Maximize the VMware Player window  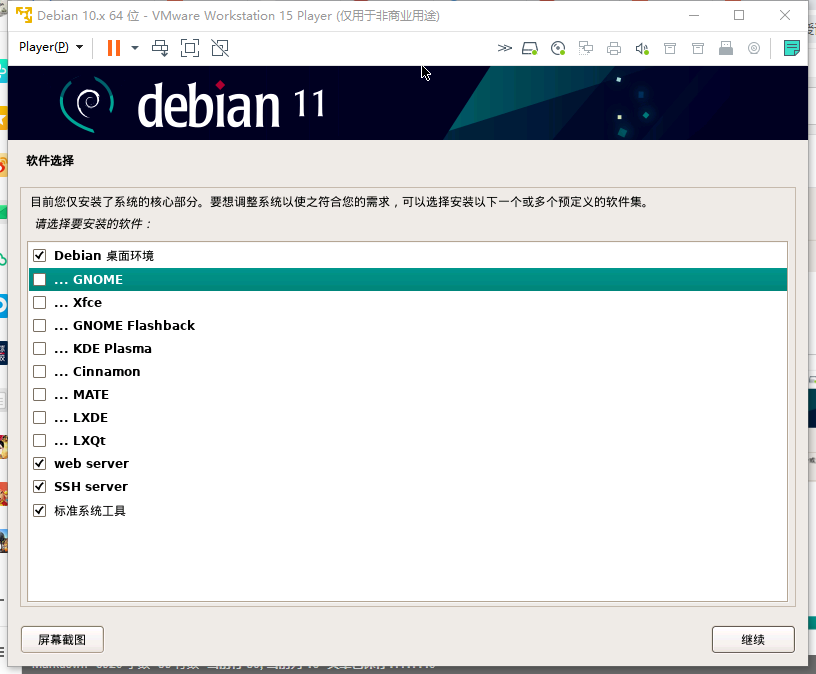point(739,16)
